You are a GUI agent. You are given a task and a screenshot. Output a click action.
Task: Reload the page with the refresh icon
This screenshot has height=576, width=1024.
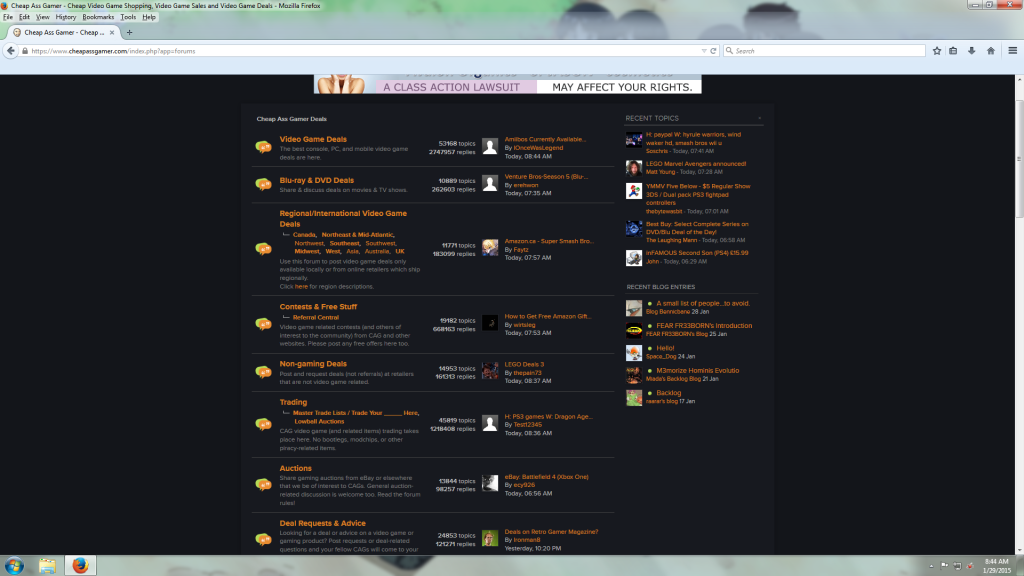713,50
